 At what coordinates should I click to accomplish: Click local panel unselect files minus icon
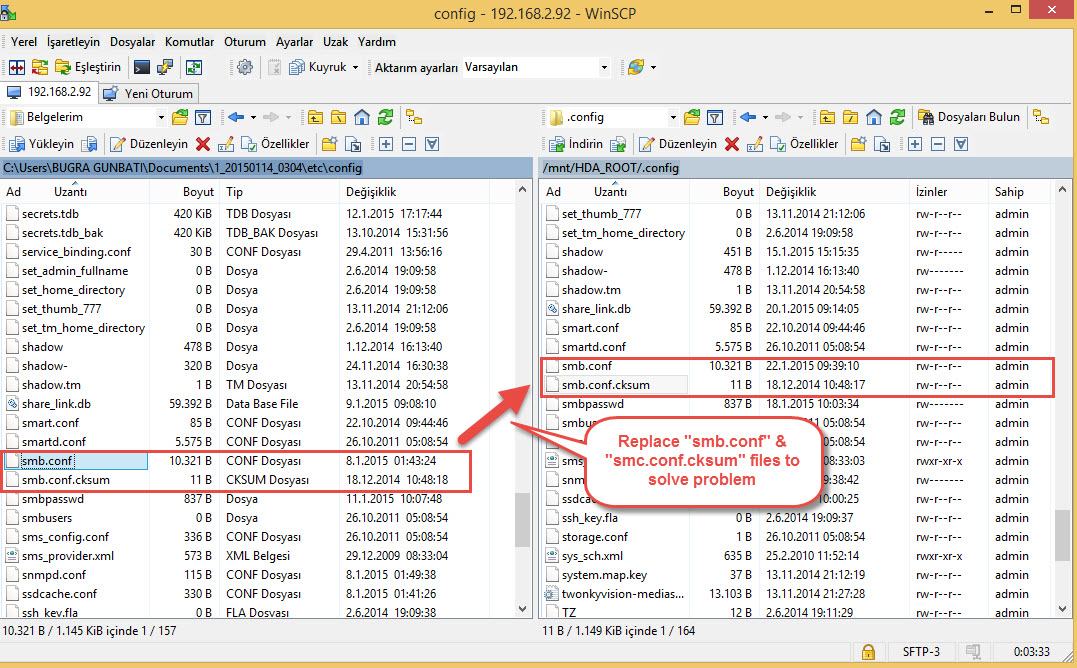tap(409, 144)
